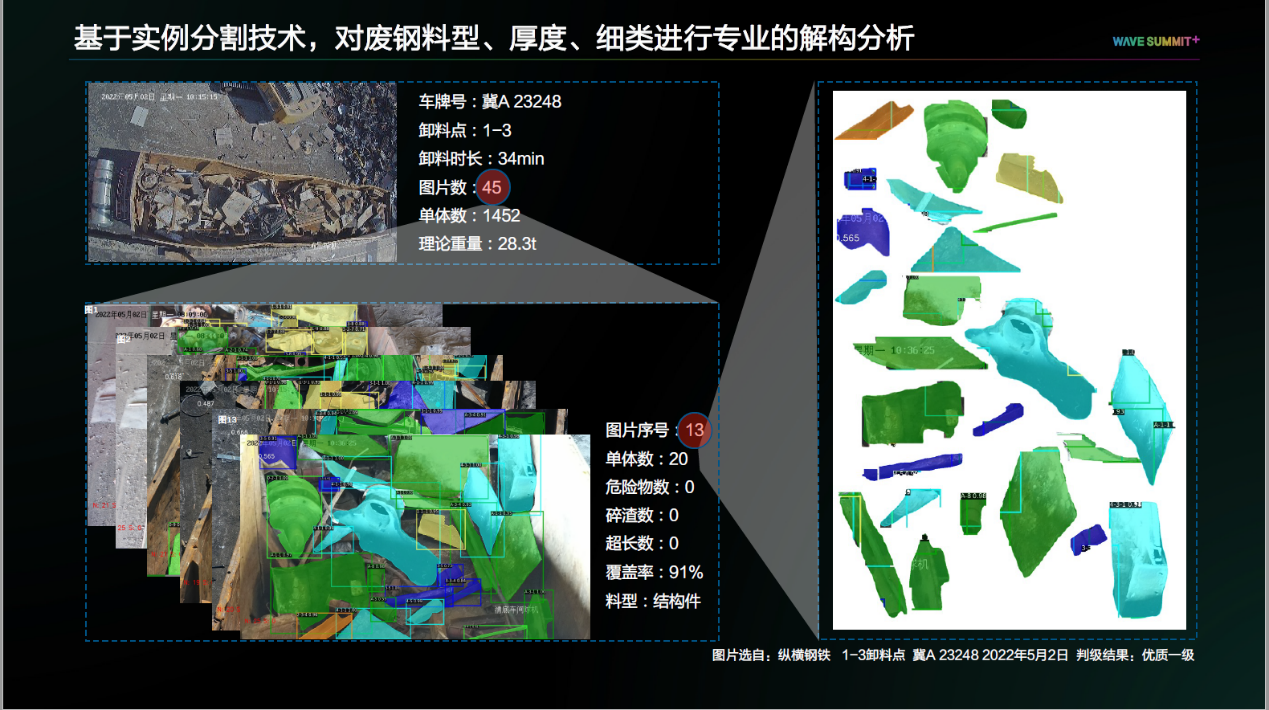1269x710 pixels.
Task: Click the 判级结果：优质一级 caption text
Action: pos(1135,655)
